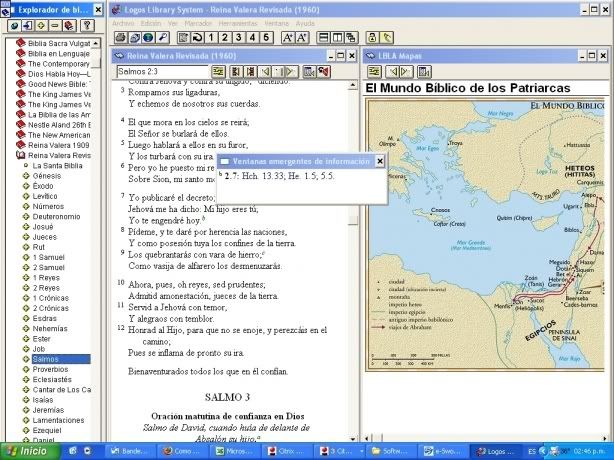Click workspace button 3
Viewport: 614px width, 460px height.
[x=238, y=38]
